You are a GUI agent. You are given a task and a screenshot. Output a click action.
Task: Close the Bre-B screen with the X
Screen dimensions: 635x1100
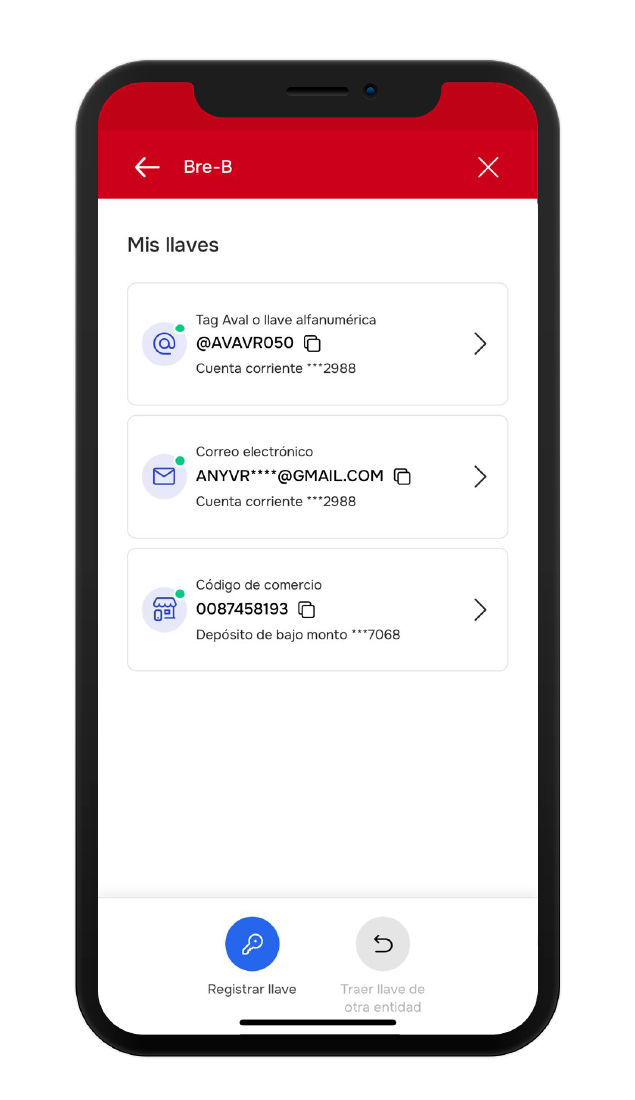point(488,167)
